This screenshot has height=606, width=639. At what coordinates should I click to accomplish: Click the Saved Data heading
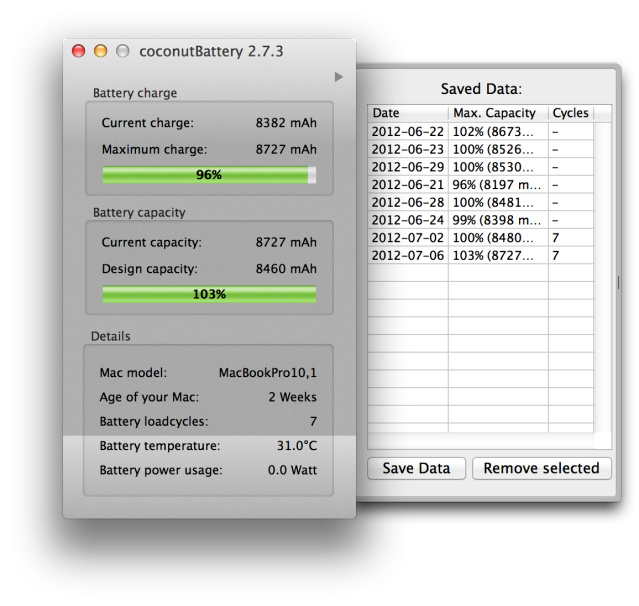481,89
